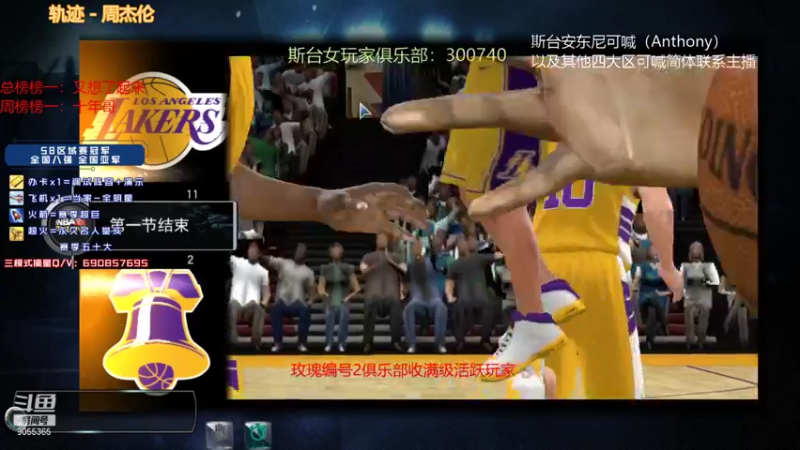Click the Los Angeles Lakers team logo
Viewport: 800px width, 450px height.
(156, 120)
